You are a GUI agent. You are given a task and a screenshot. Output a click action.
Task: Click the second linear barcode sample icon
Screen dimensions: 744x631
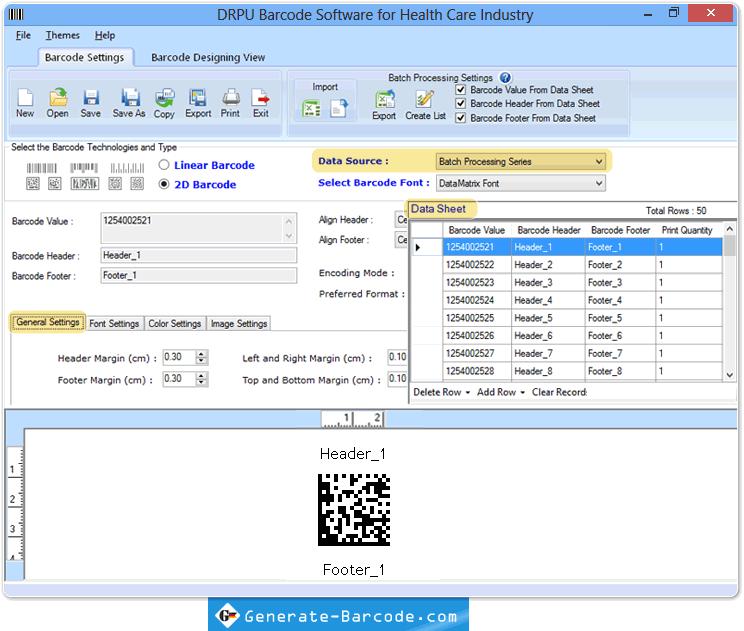(x=84, y=168)
